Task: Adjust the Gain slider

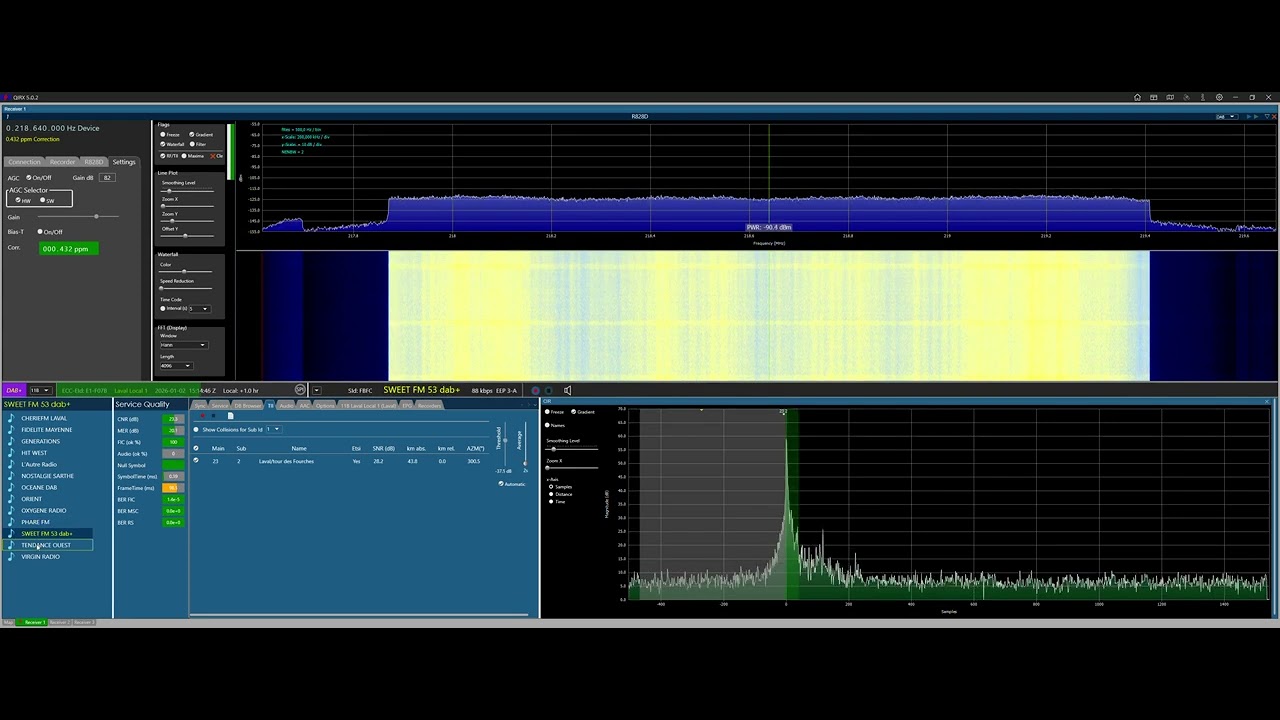Action: coord(96,217)
